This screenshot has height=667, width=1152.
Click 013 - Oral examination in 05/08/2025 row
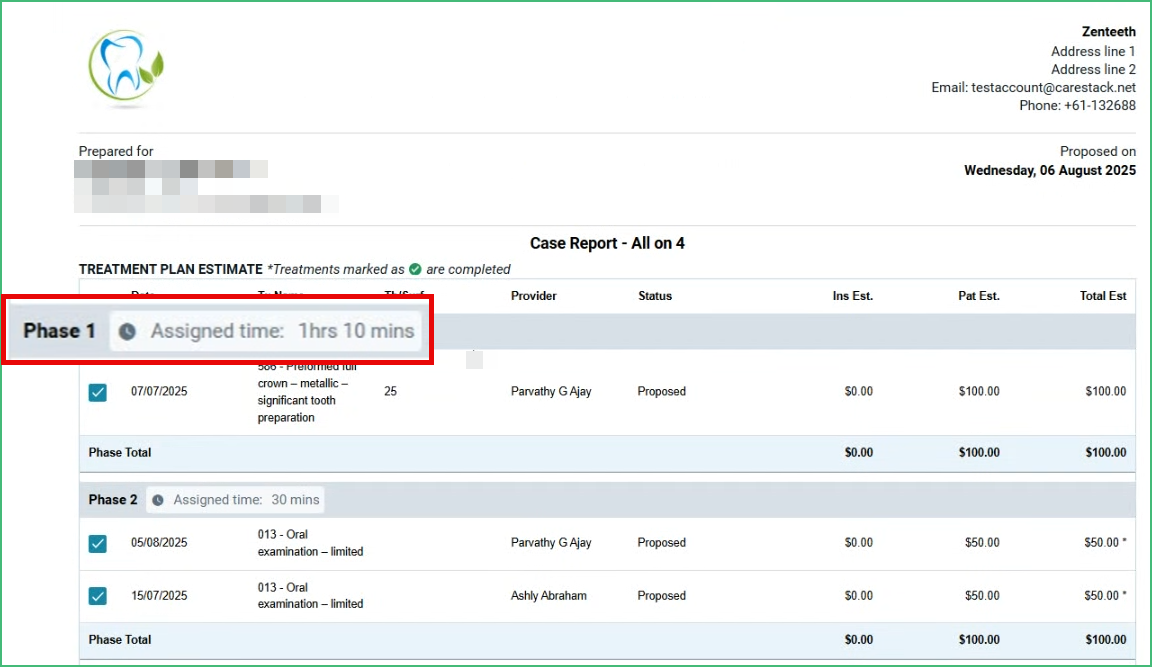(x=310, y=543)
